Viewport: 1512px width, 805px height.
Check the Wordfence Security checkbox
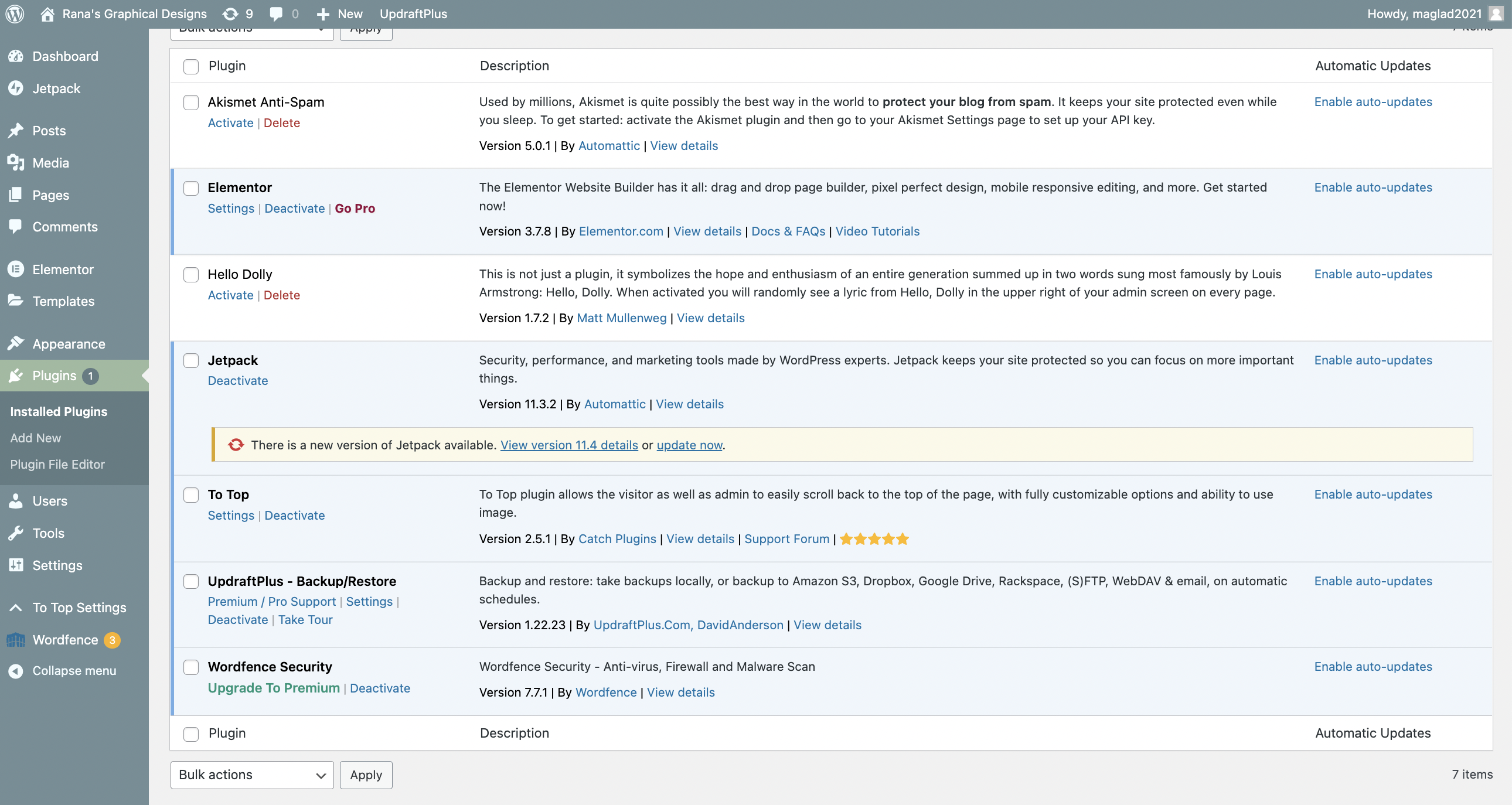coord(191,667)
